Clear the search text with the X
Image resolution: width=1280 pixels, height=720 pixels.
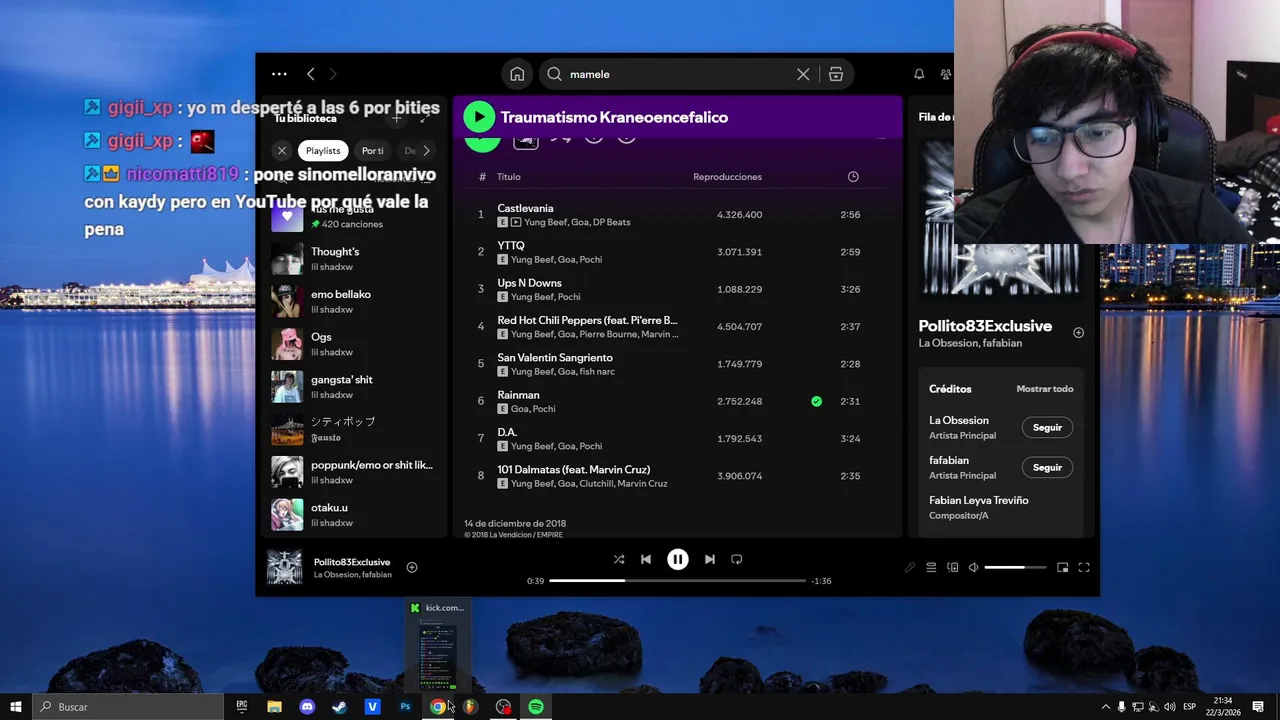tap(803, 74)
